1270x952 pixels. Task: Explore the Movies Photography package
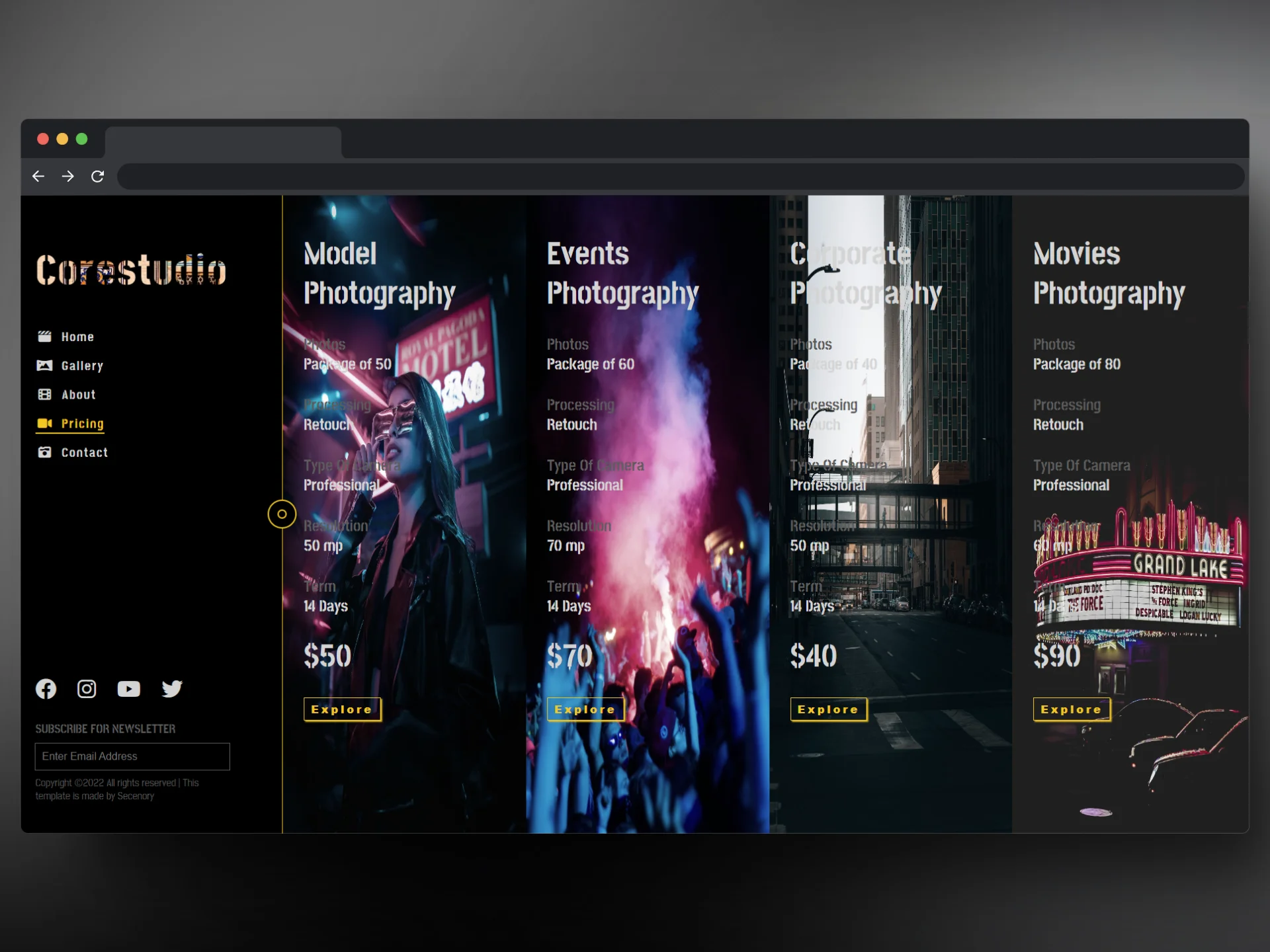point(1071,709)
